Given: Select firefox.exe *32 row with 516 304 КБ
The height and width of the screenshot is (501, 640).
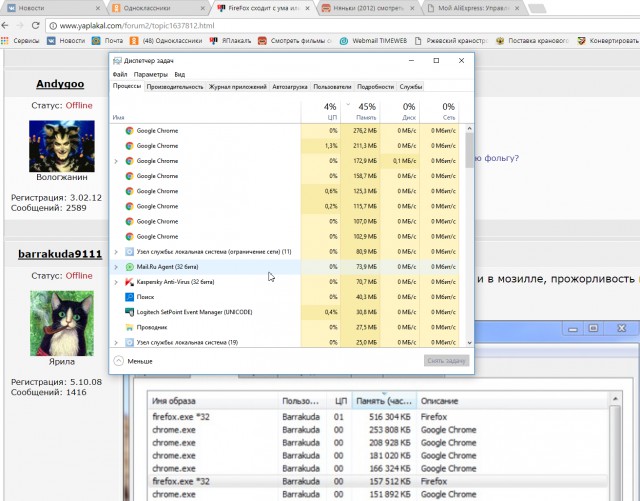Looking at the screenshot, I should (378, 417).
